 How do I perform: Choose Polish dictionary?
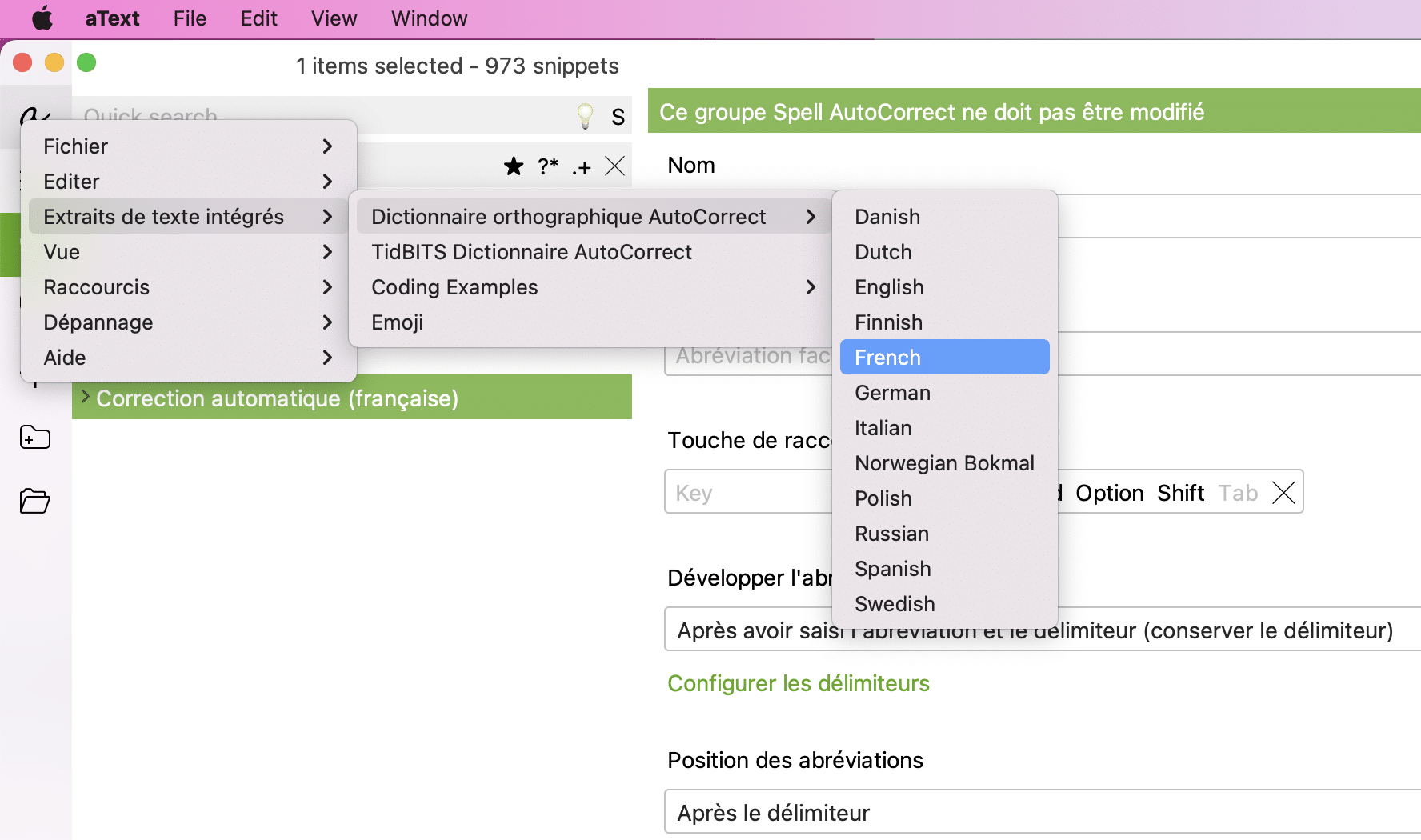click(945, 498)
